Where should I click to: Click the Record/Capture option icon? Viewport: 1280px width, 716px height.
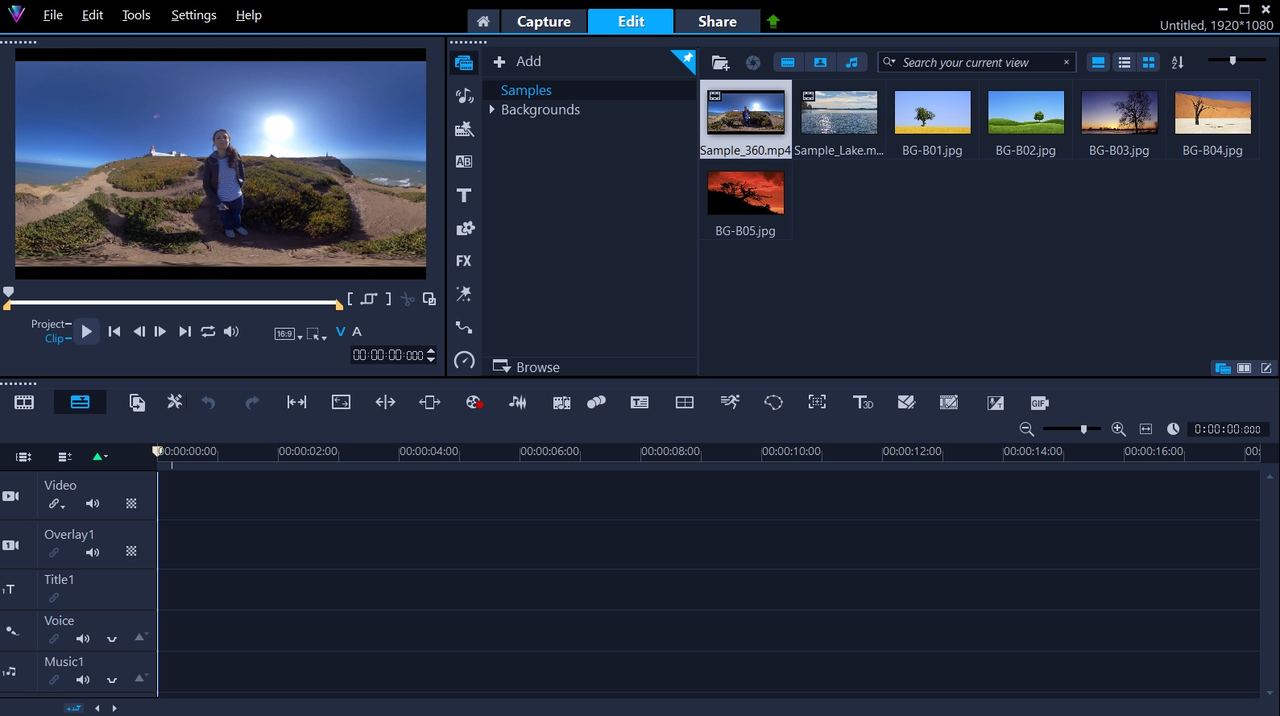coord(474,402)
